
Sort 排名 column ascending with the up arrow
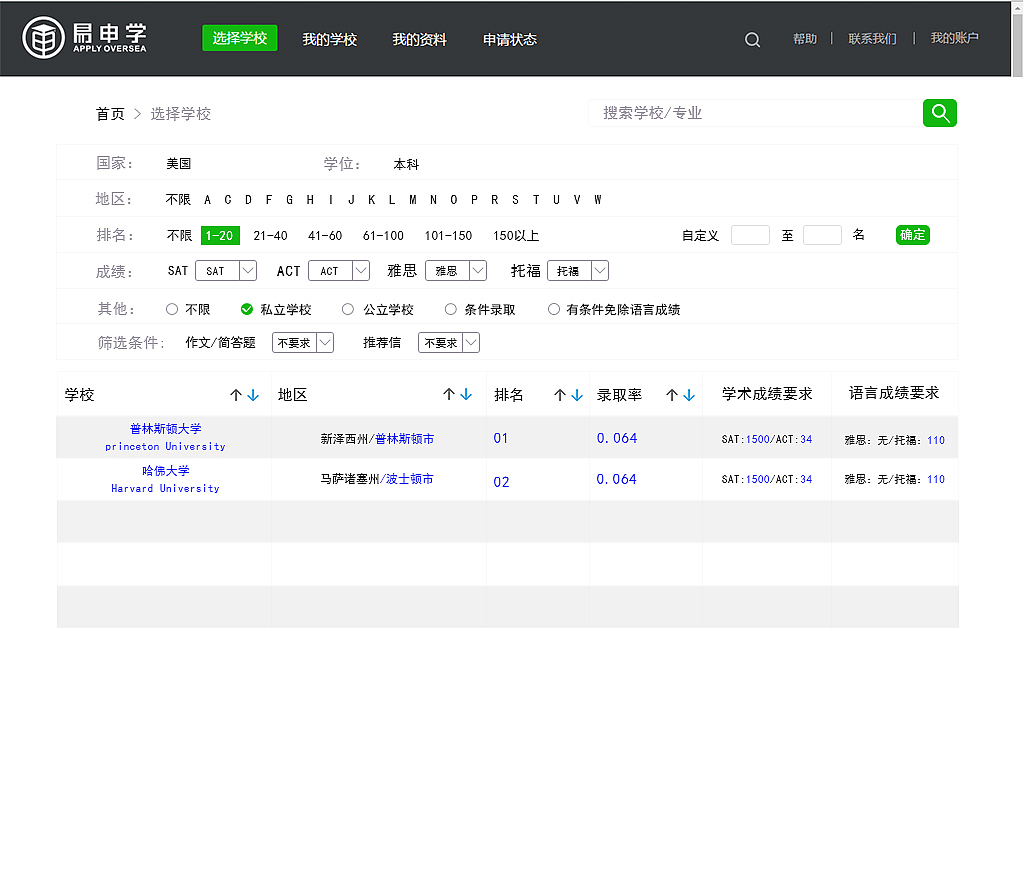(x=560, y=395)
